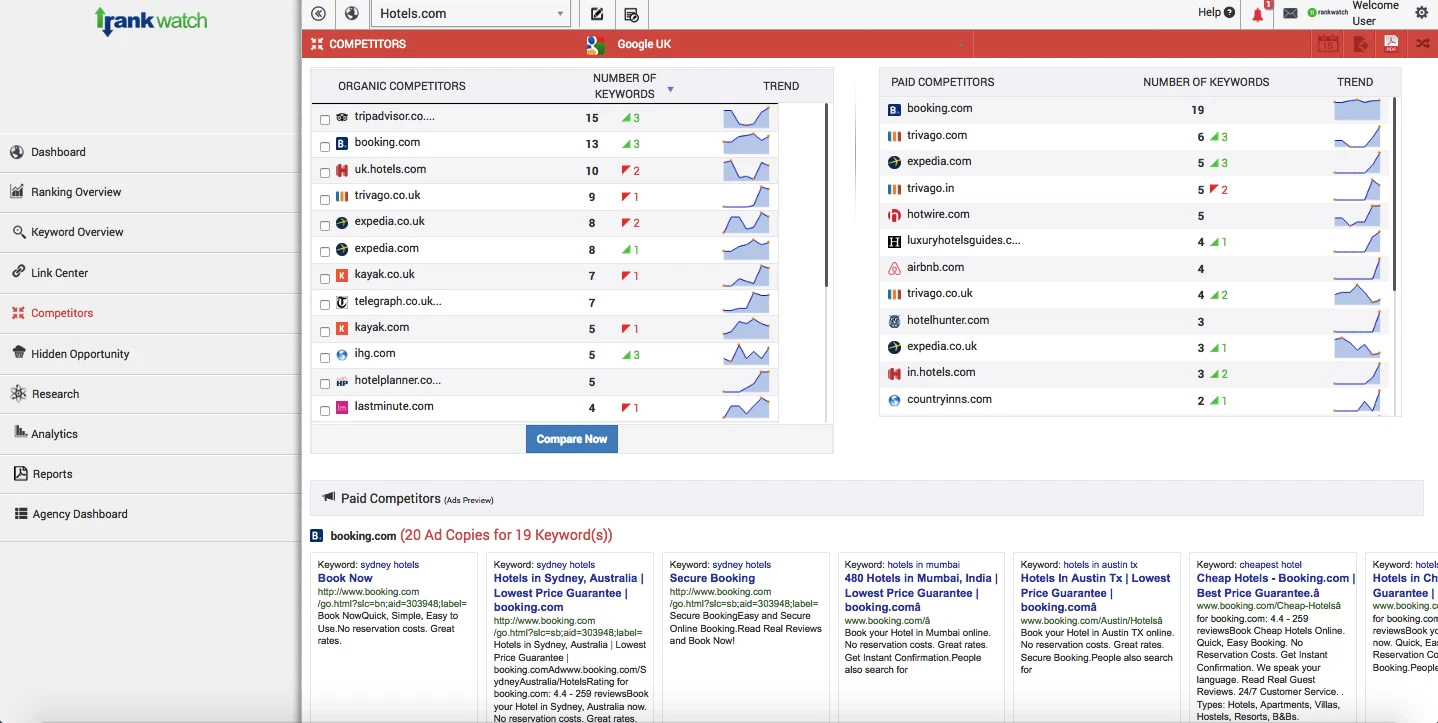
Task: Click the project settings list icon
Action: (631, 14)
